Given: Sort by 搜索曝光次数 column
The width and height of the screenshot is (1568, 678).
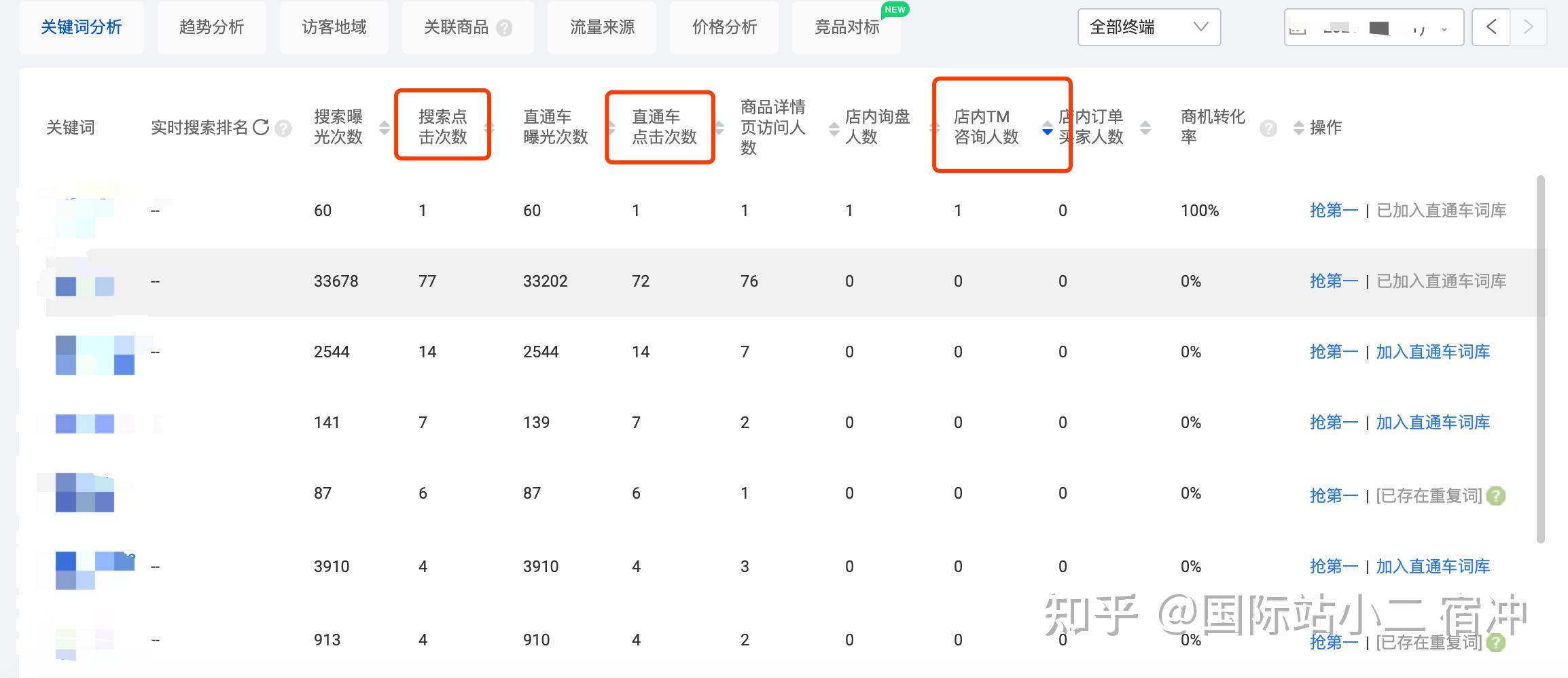Looking at the screenshot, I should point(384,128).
